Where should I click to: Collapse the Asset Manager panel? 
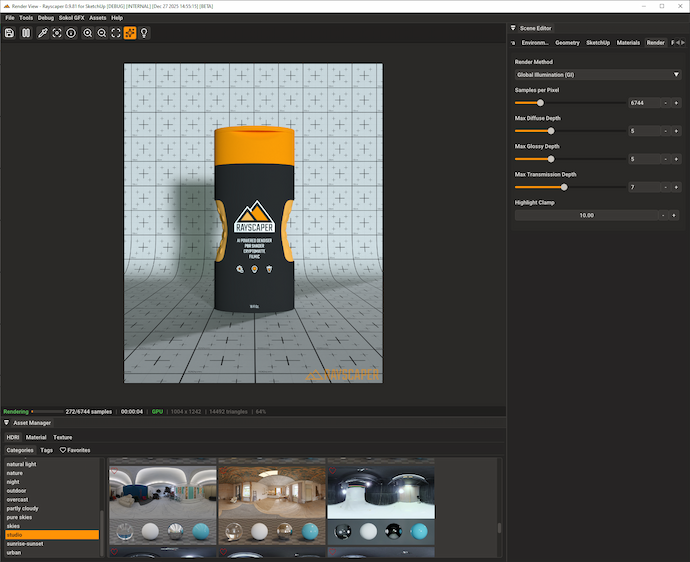pyautogui.click(x=6, y=423)
